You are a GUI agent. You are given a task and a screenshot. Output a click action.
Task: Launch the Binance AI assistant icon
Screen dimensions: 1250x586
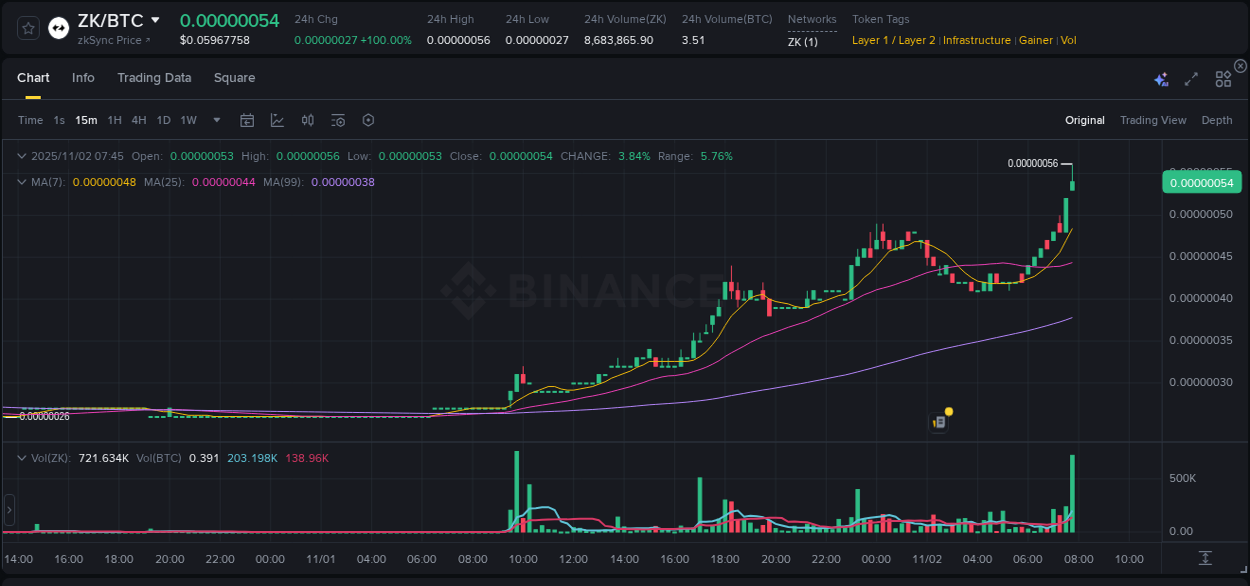pos(1161,79)
